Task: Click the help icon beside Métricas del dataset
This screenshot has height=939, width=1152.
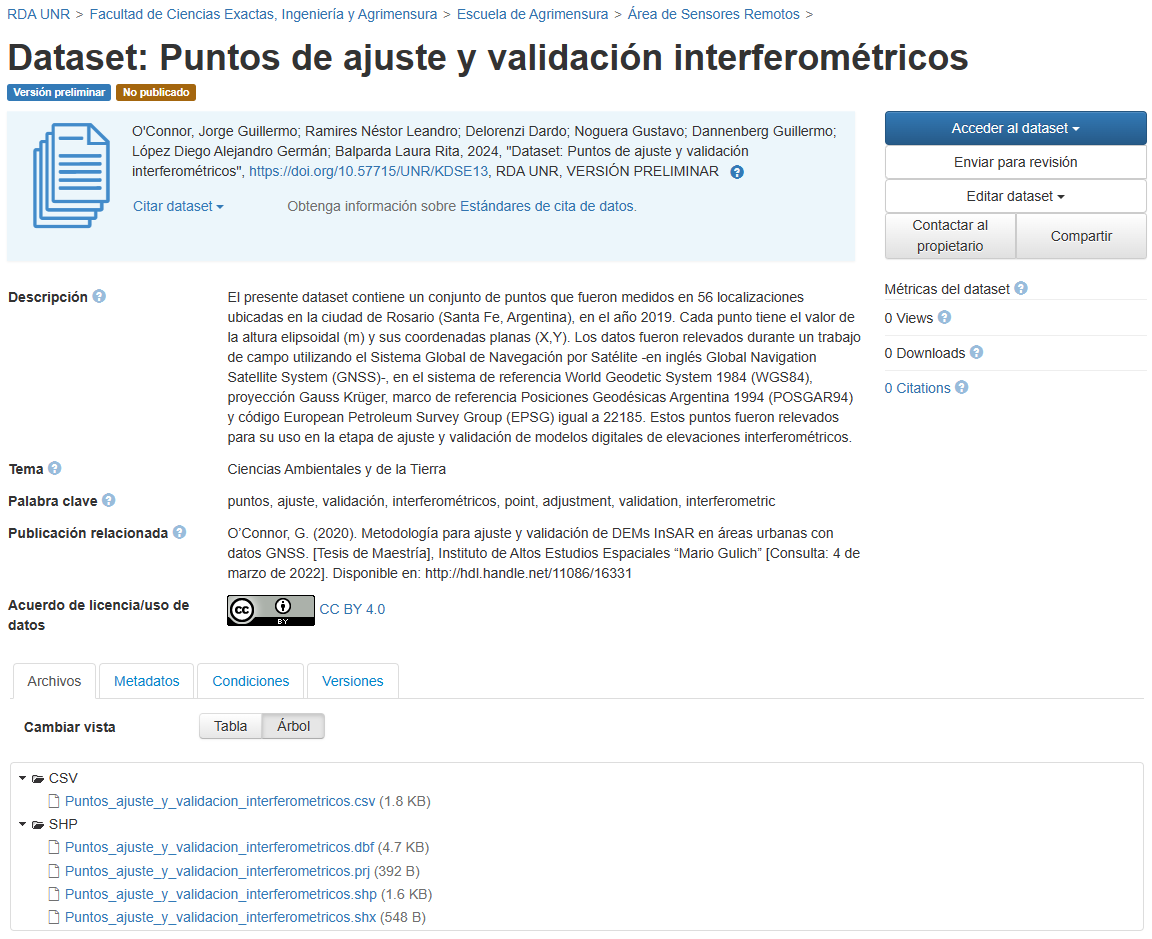Action: coord(1021,288)
